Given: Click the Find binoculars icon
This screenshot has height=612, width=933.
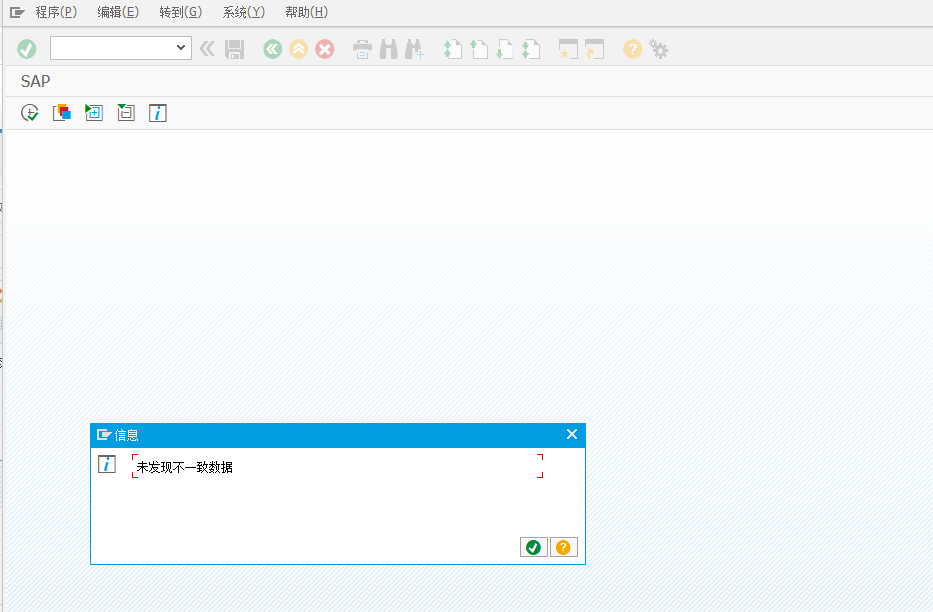Looking at the screenshot, I should [389, 48].
